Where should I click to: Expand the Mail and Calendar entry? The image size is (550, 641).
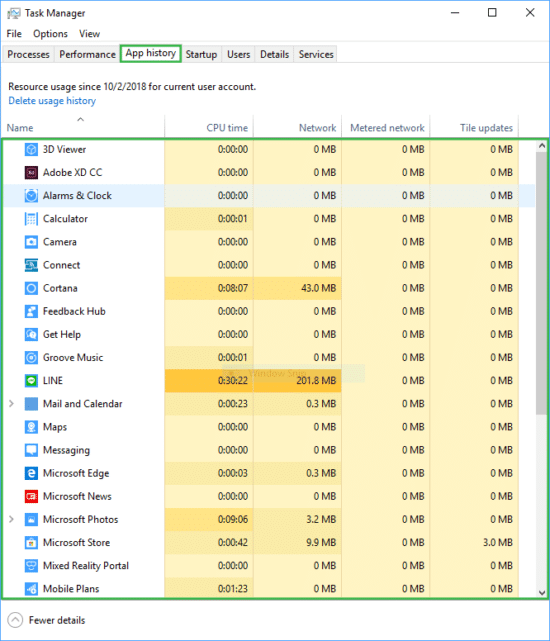[x=11, y=404]
